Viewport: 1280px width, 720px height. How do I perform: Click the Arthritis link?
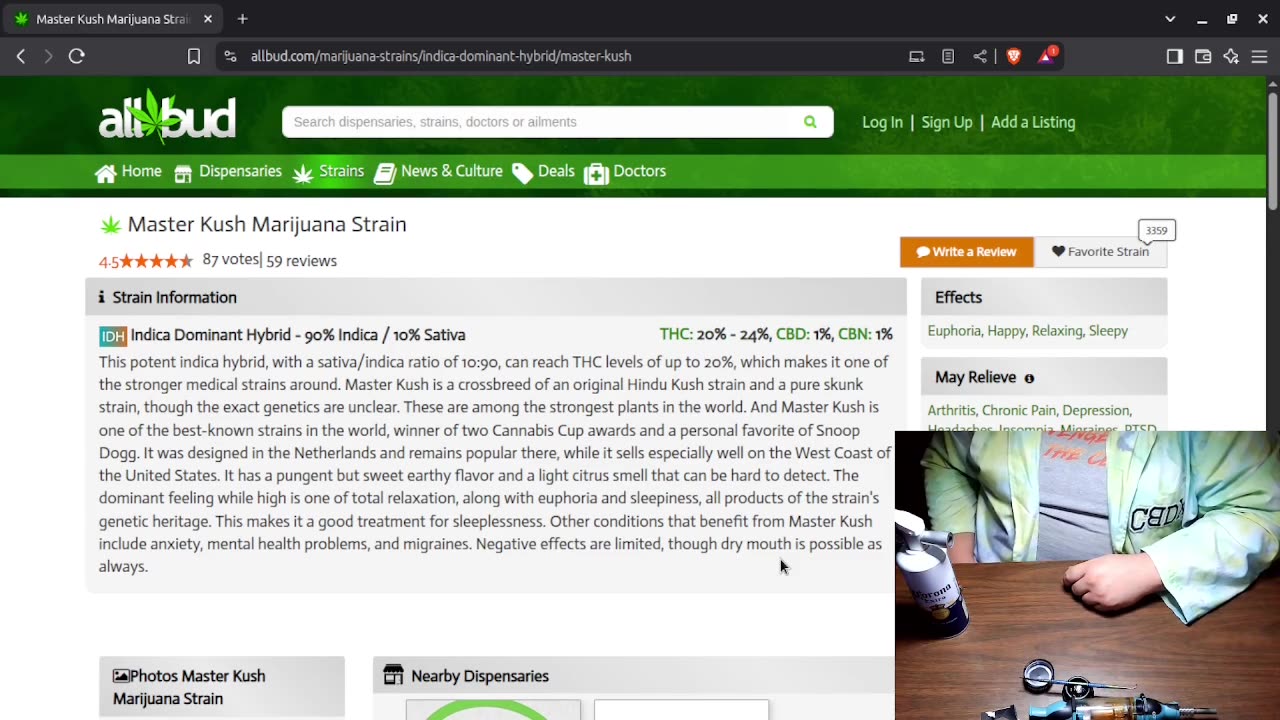tap(951, 410)
